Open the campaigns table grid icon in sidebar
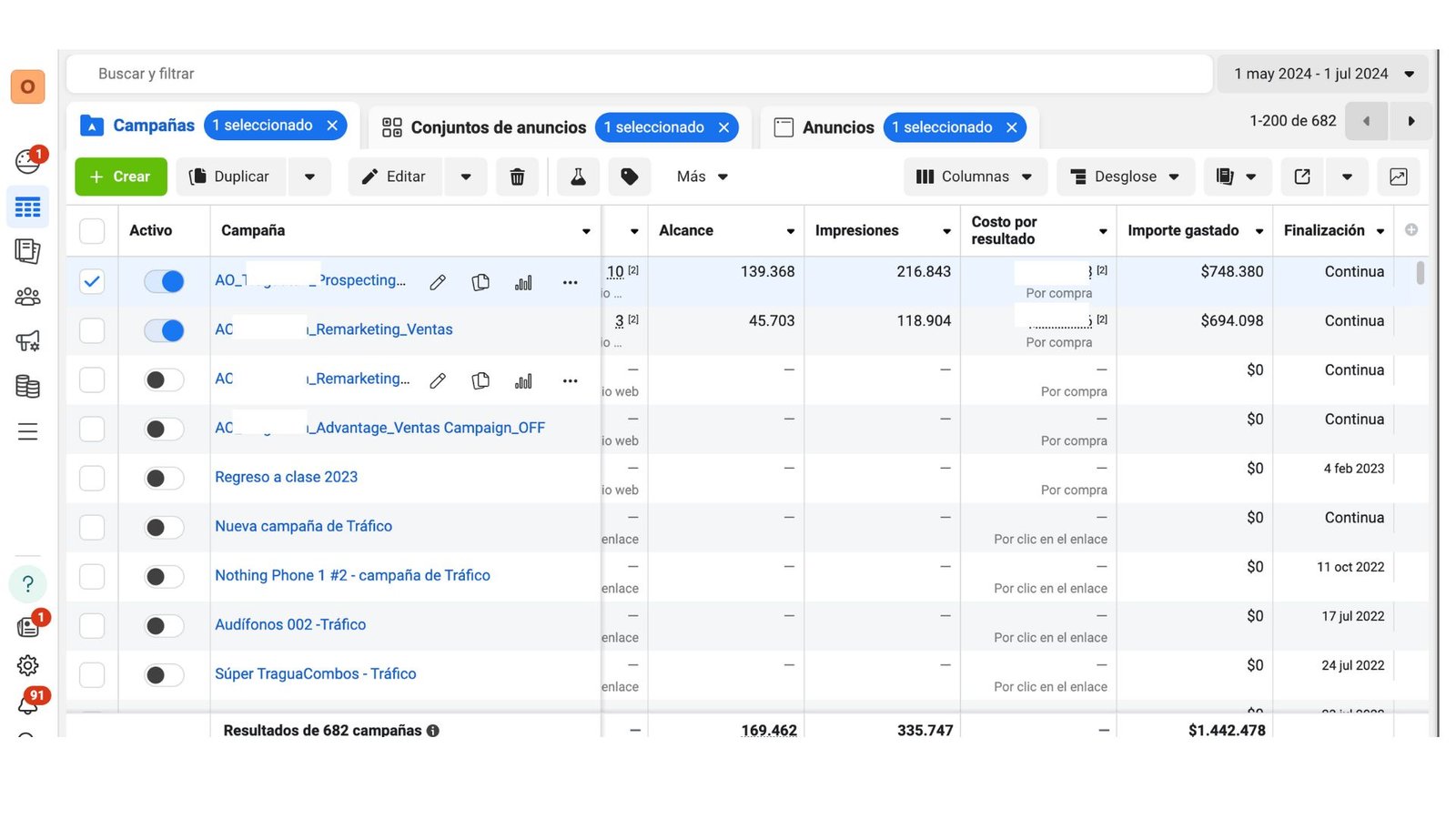1456x819 pixels. (x=27, y=207)
